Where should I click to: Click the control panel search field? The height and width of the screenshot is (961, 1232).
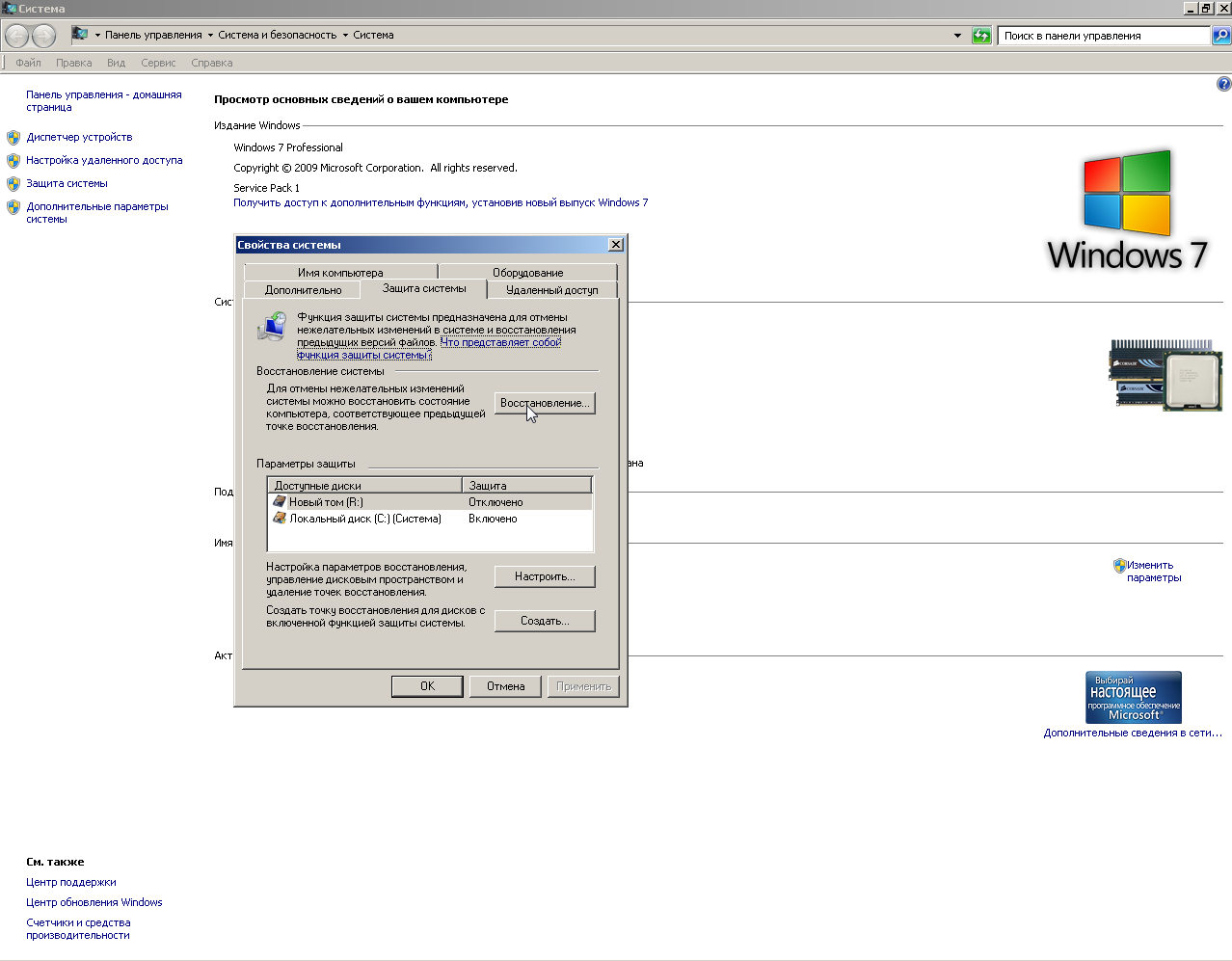pos(1104,36)
